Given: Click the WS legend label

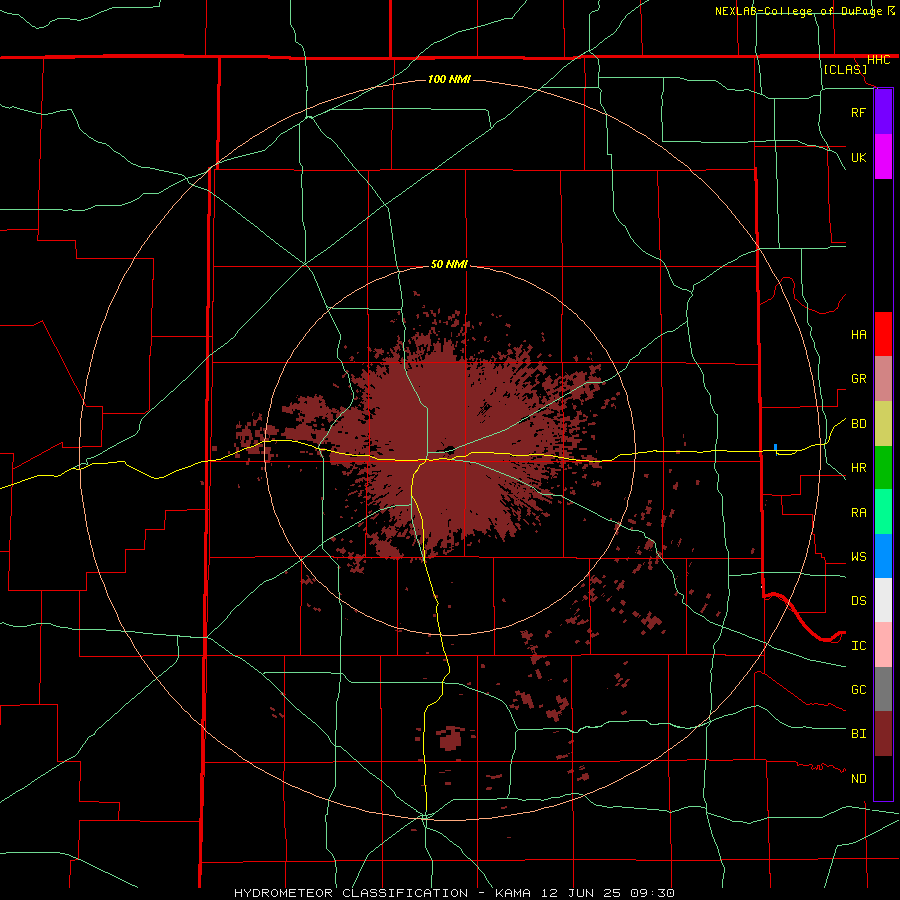Looking at the screenshot, I should point(858,557).
